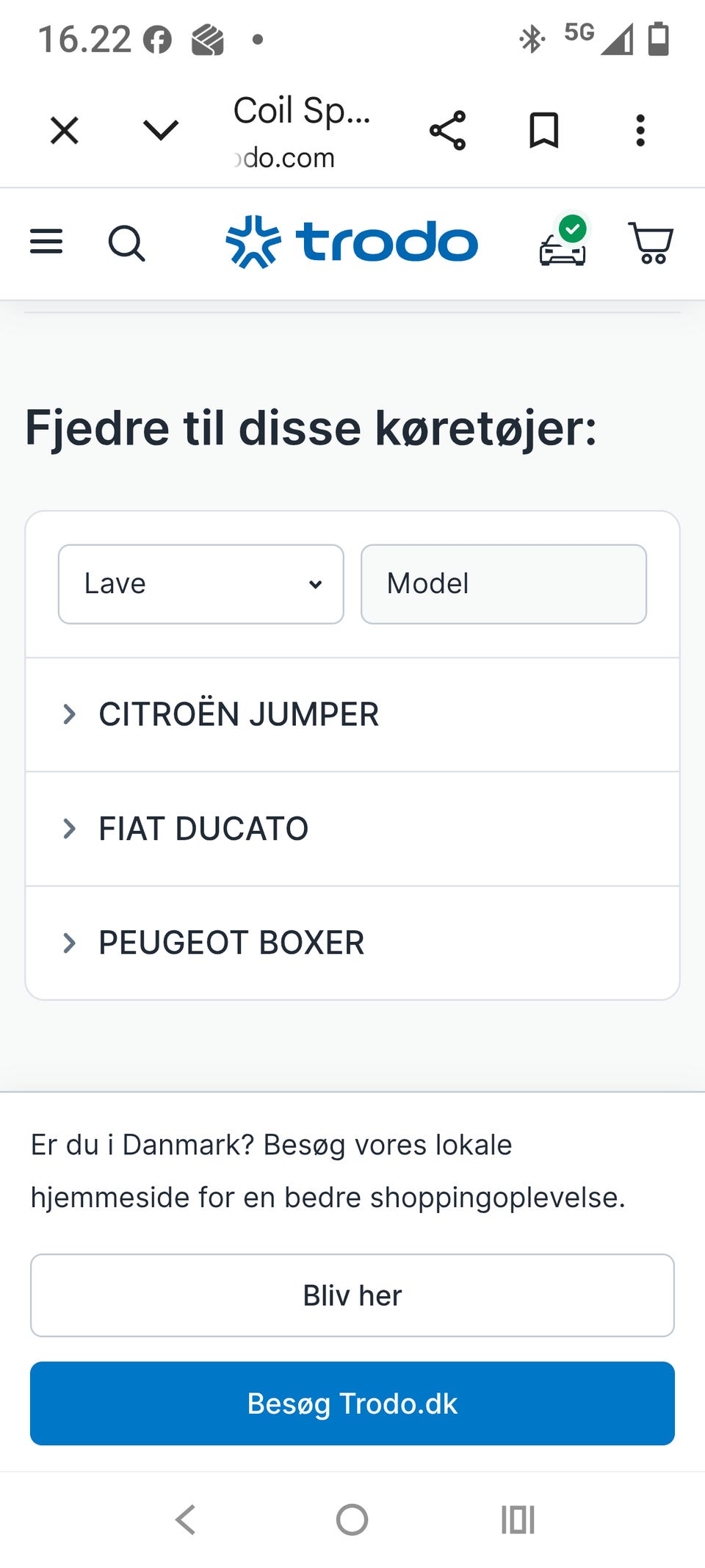Go to Trodo homepage via logo
705x1568 pixels.
point(352,242)
